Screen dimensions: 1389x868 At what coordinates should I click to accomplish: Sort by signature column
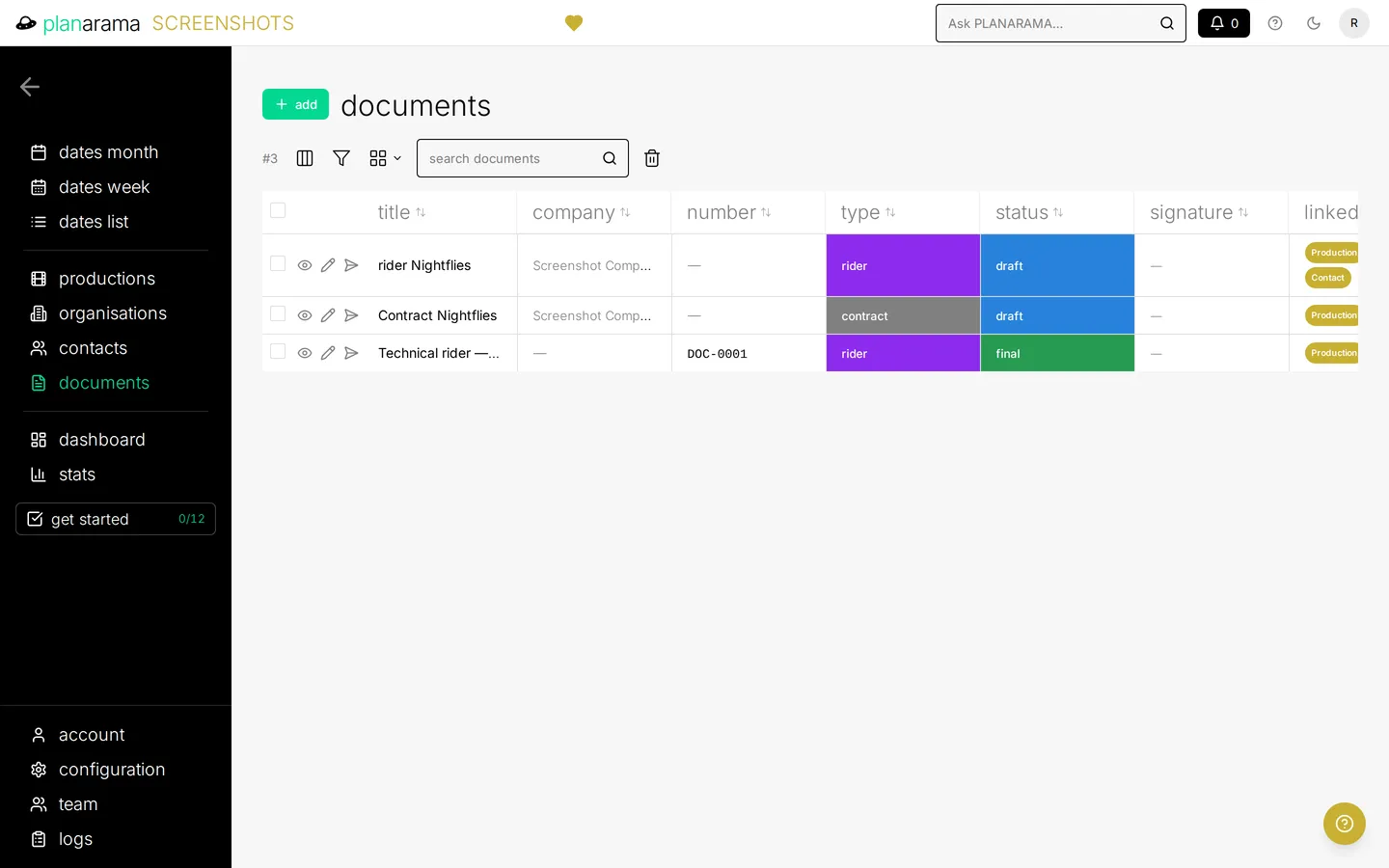pyautogui.click(x=1199, y=212)
